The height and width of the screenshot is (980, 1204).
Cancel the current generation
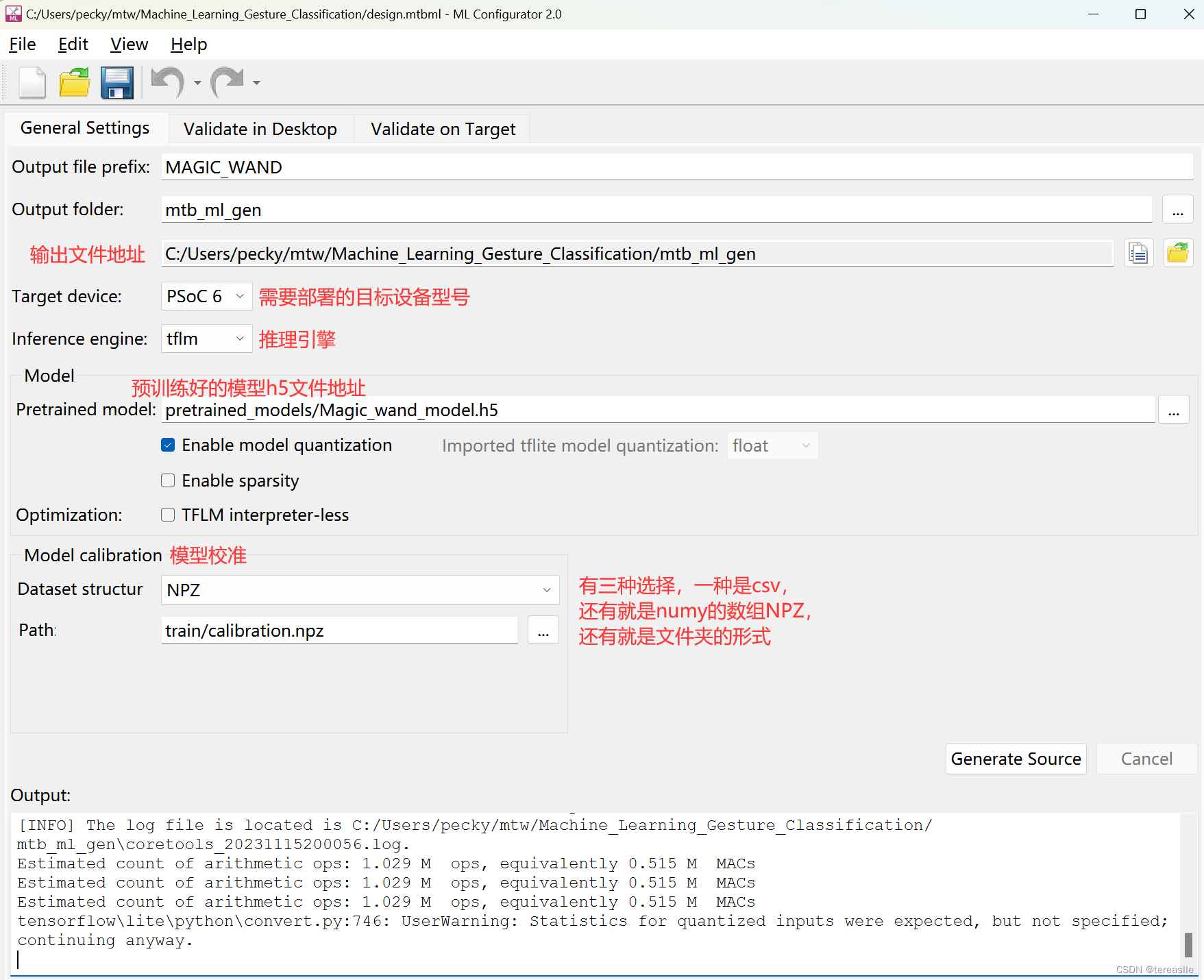pyautogui.click(x=1146, y=759)
